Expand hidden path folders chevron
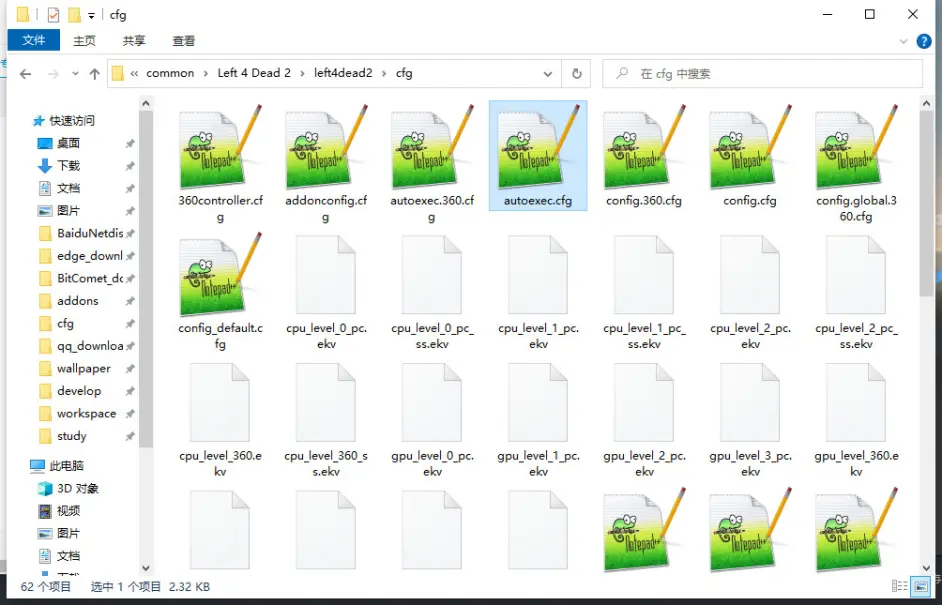942x605 pixels. coord(134,73)
